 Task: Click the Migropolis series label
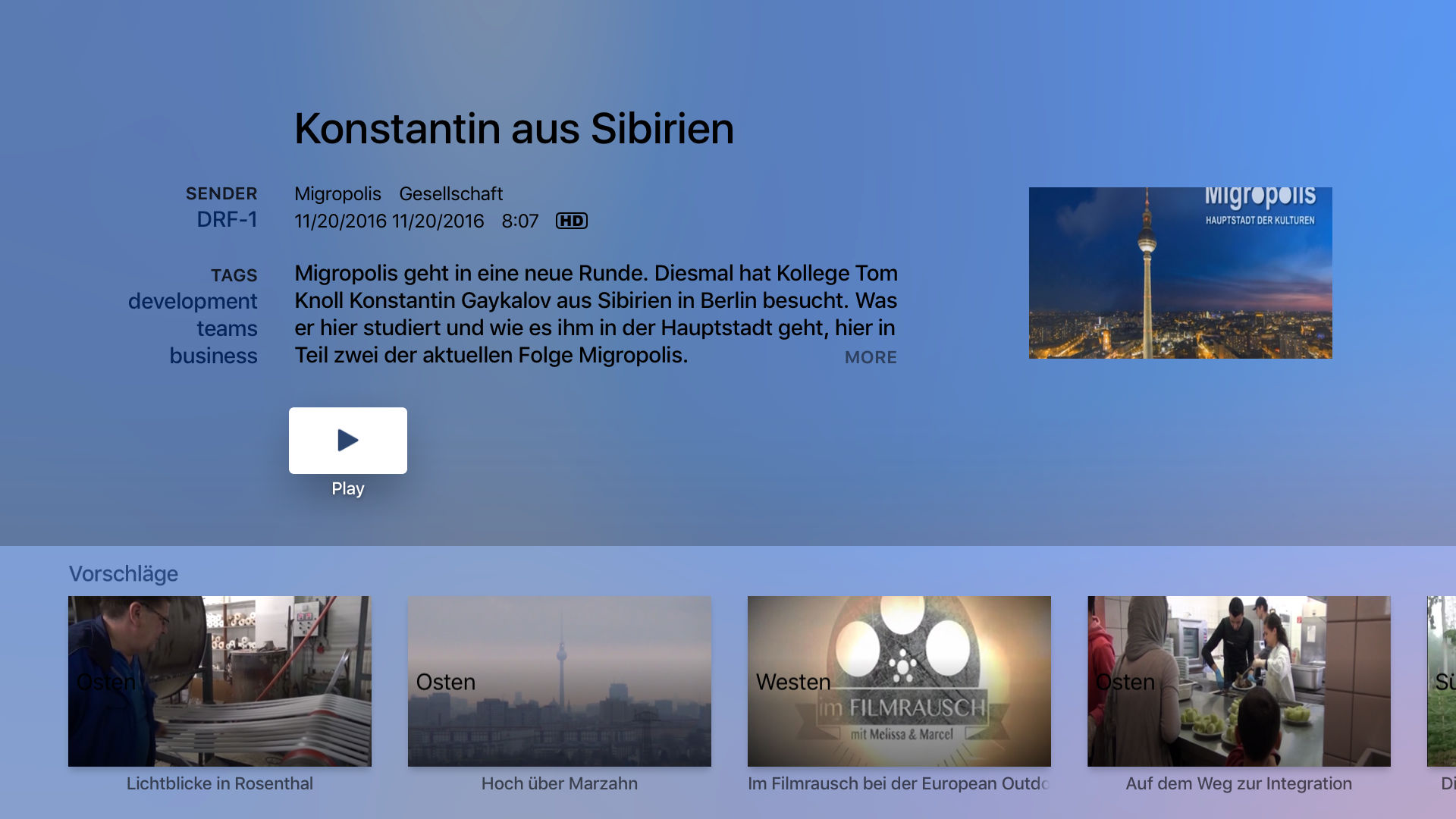click(x=337, y=193)
